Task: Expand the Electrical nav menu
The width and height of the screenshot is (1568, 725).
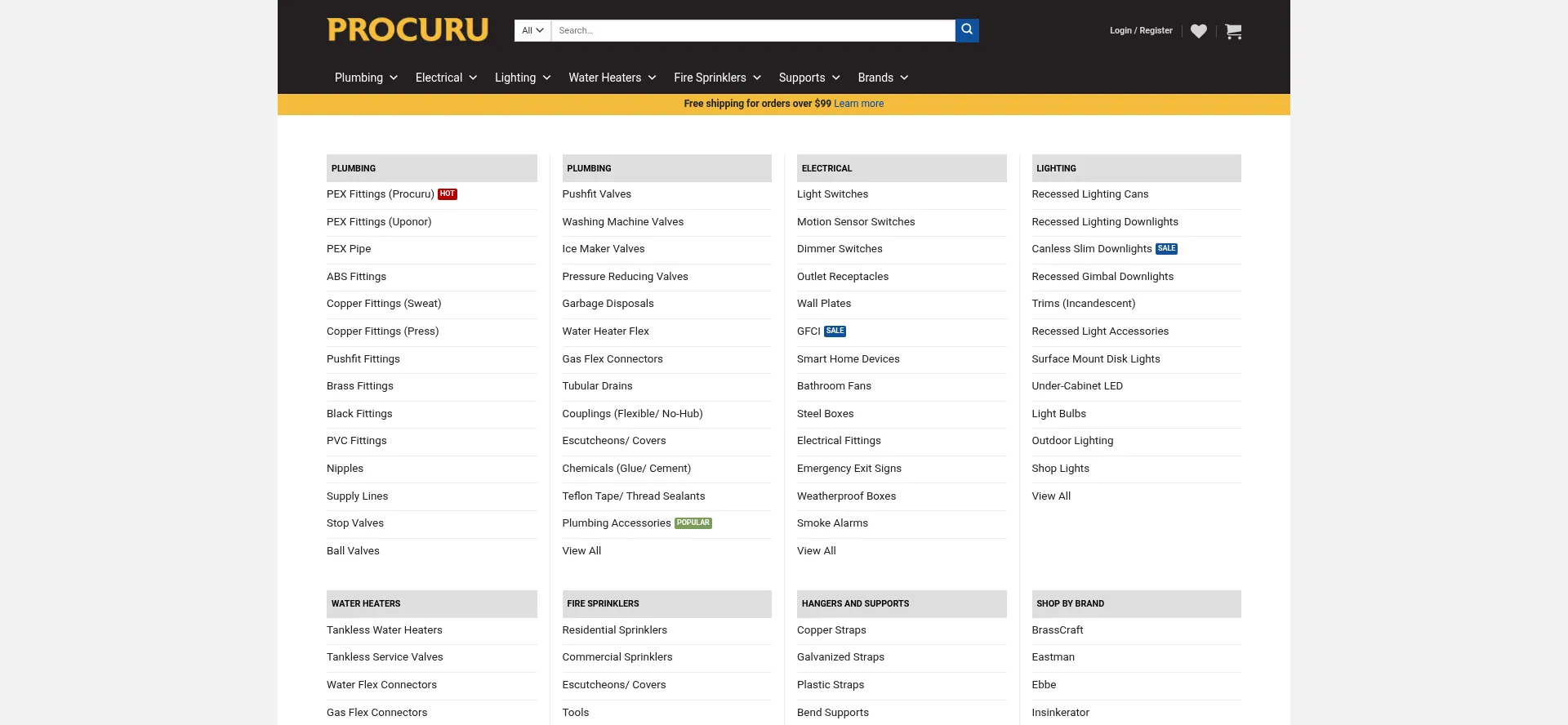Action: click(x=446, y=78)
